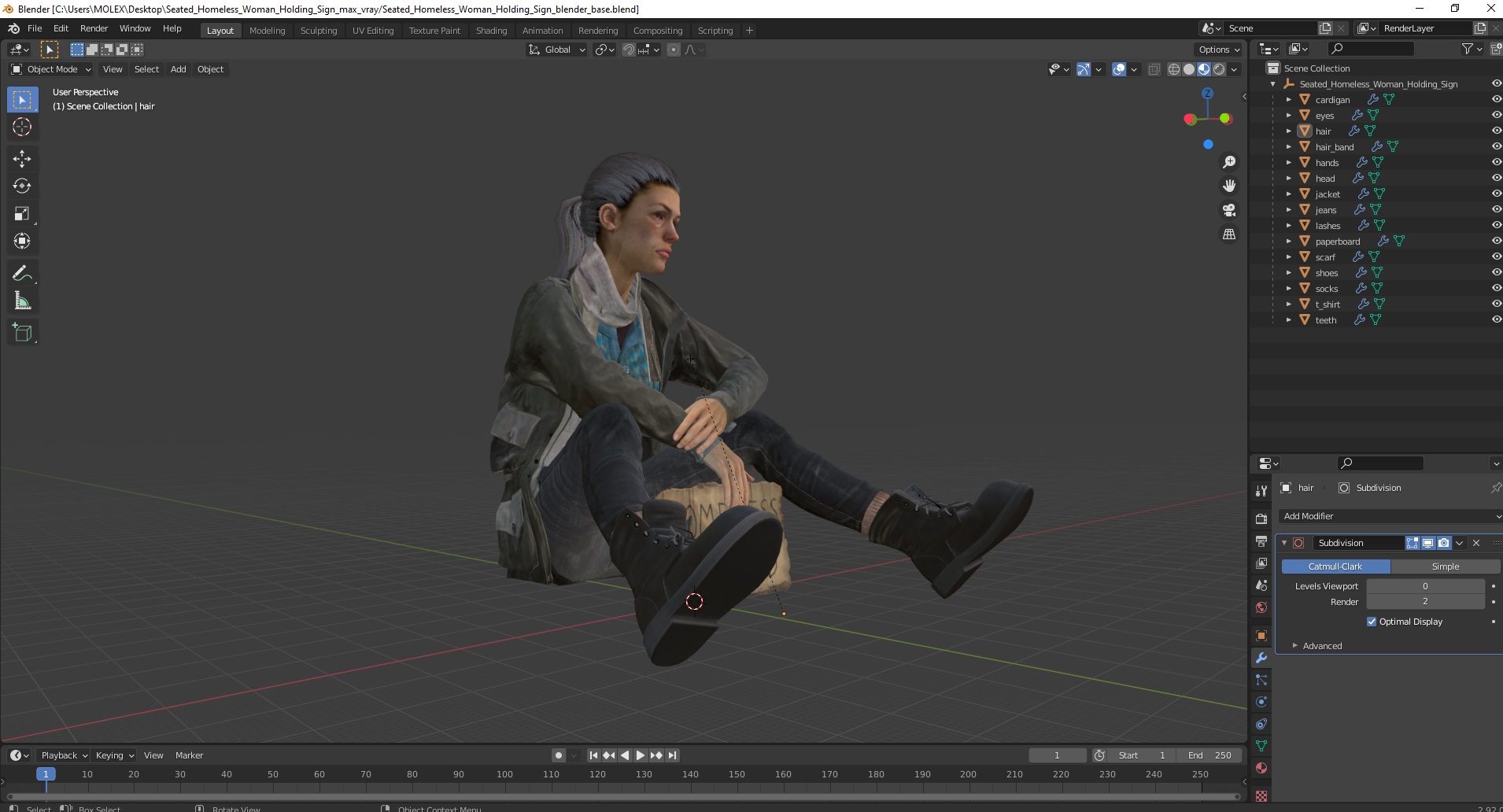Screen dimensions: 1503x812
Task: Open the Modifier properties tab
Action: click(x=1261, y=658)
